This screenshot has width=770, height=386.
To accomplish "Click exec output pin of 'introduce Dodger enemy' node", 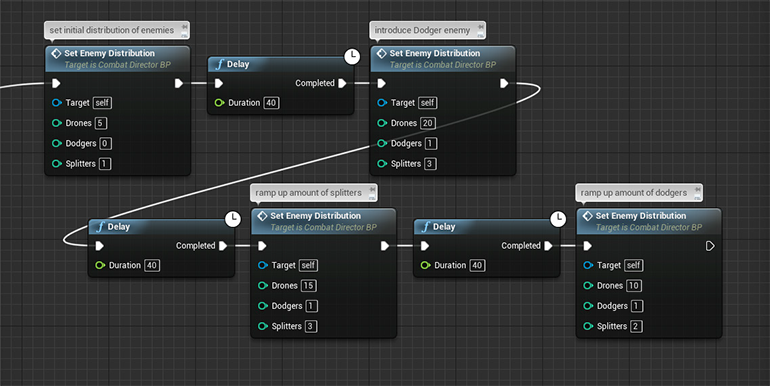I will click(x=504, y=83).
